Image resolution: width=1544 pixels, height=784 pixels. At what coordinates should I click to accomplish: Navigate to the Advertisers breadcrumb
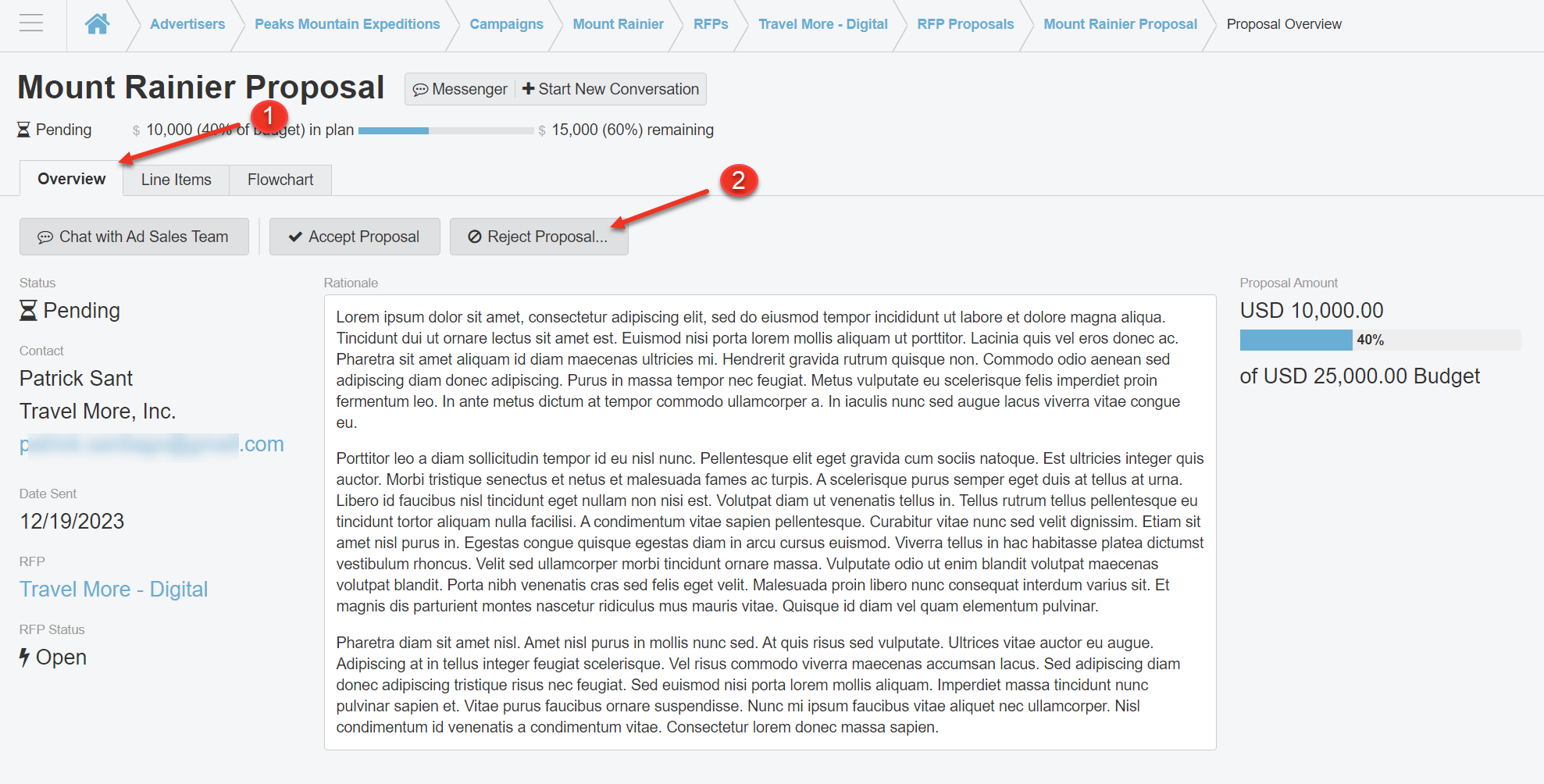187,24
